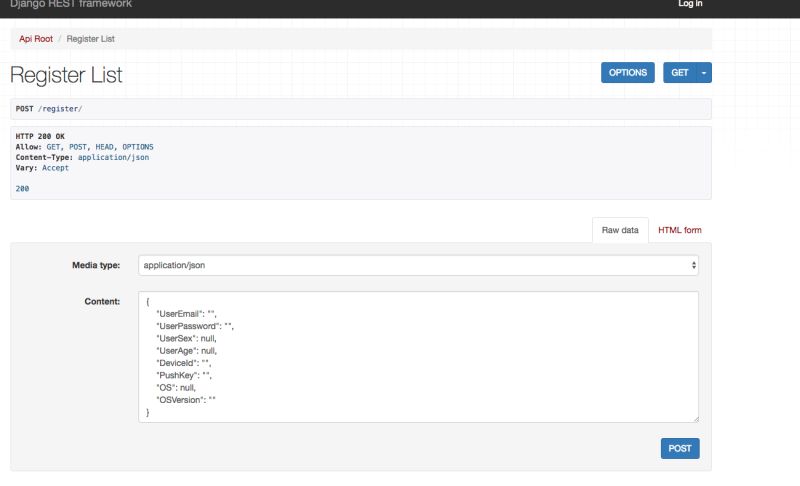Click the Log in link
This screenshot has height=486, width=800.
690,4
